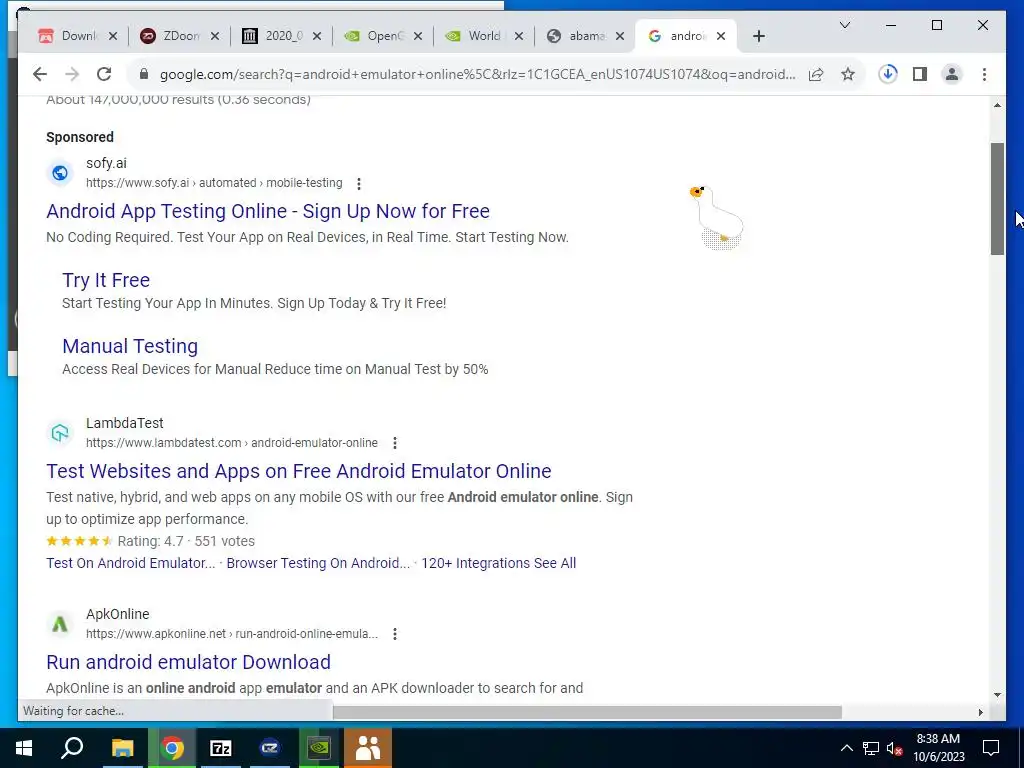Open the Chrome profile avatar menu

click(952, 74)
